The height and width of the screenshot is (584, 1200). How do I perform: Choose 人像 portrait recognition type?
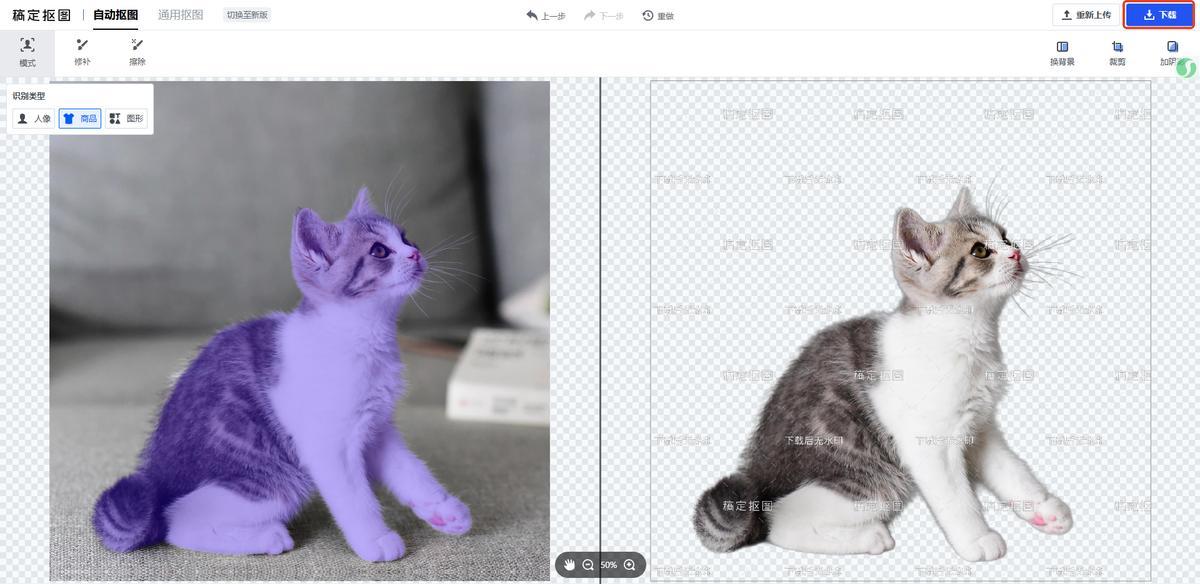click(x=34, y=119)
